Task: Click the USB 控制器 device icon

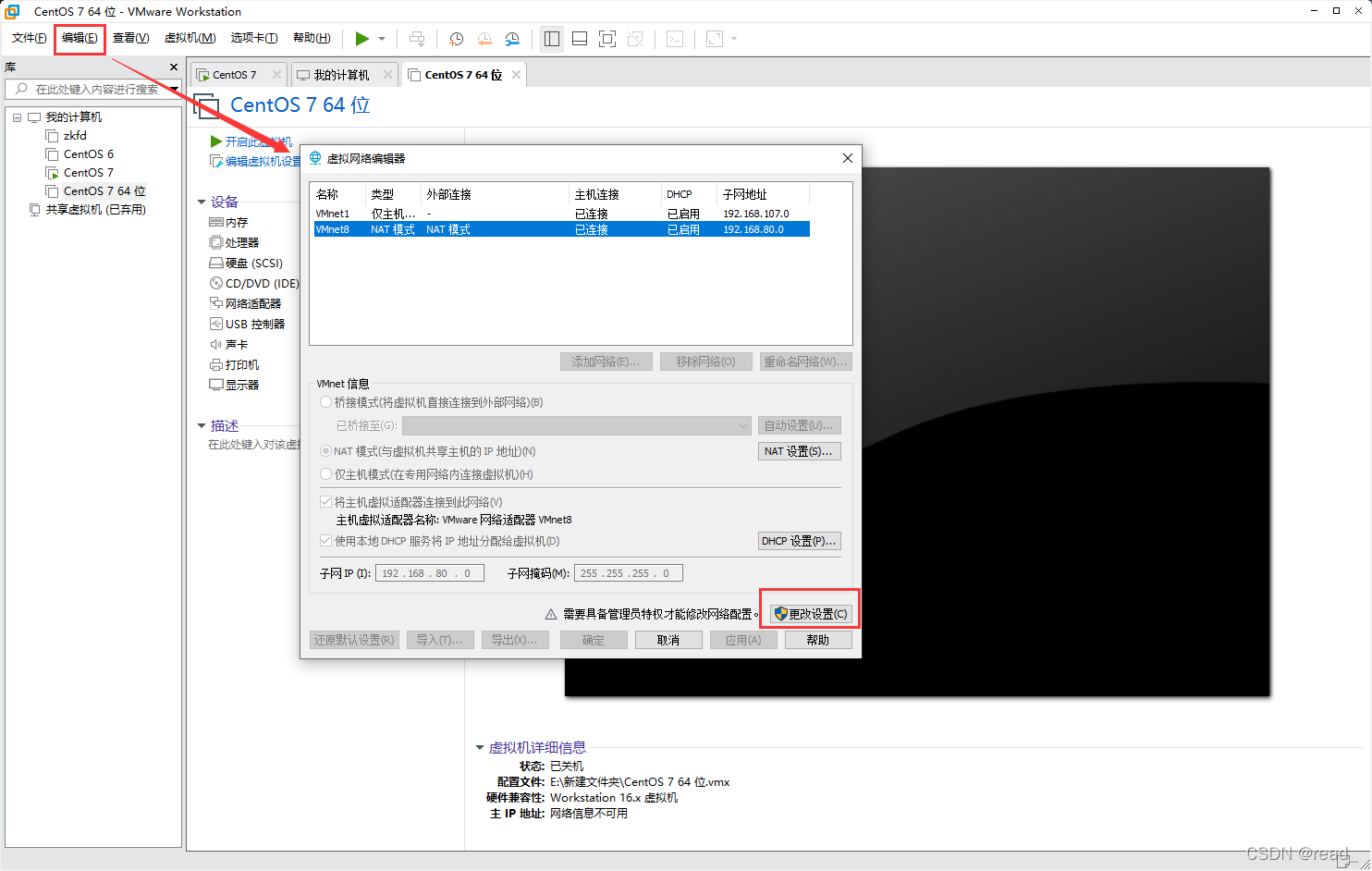Action: point(216,325)
